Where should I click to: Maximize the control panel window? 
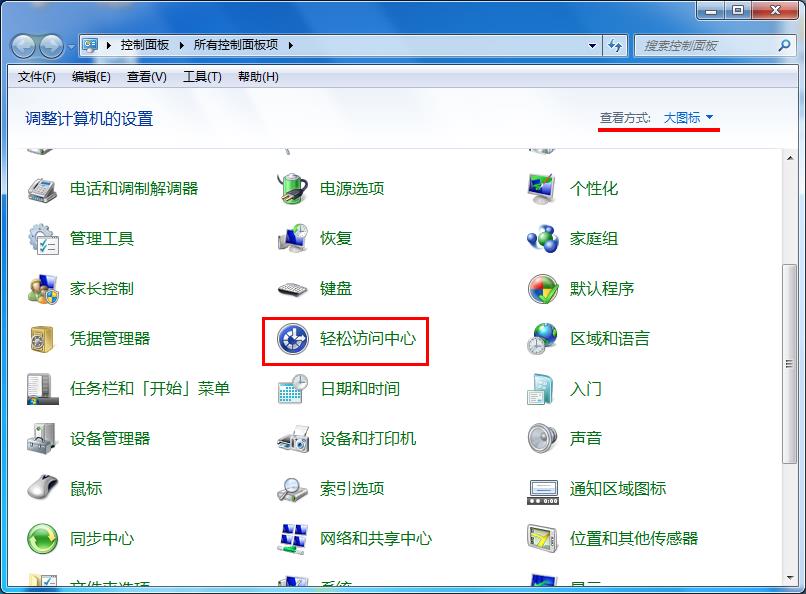click(738, 11)
